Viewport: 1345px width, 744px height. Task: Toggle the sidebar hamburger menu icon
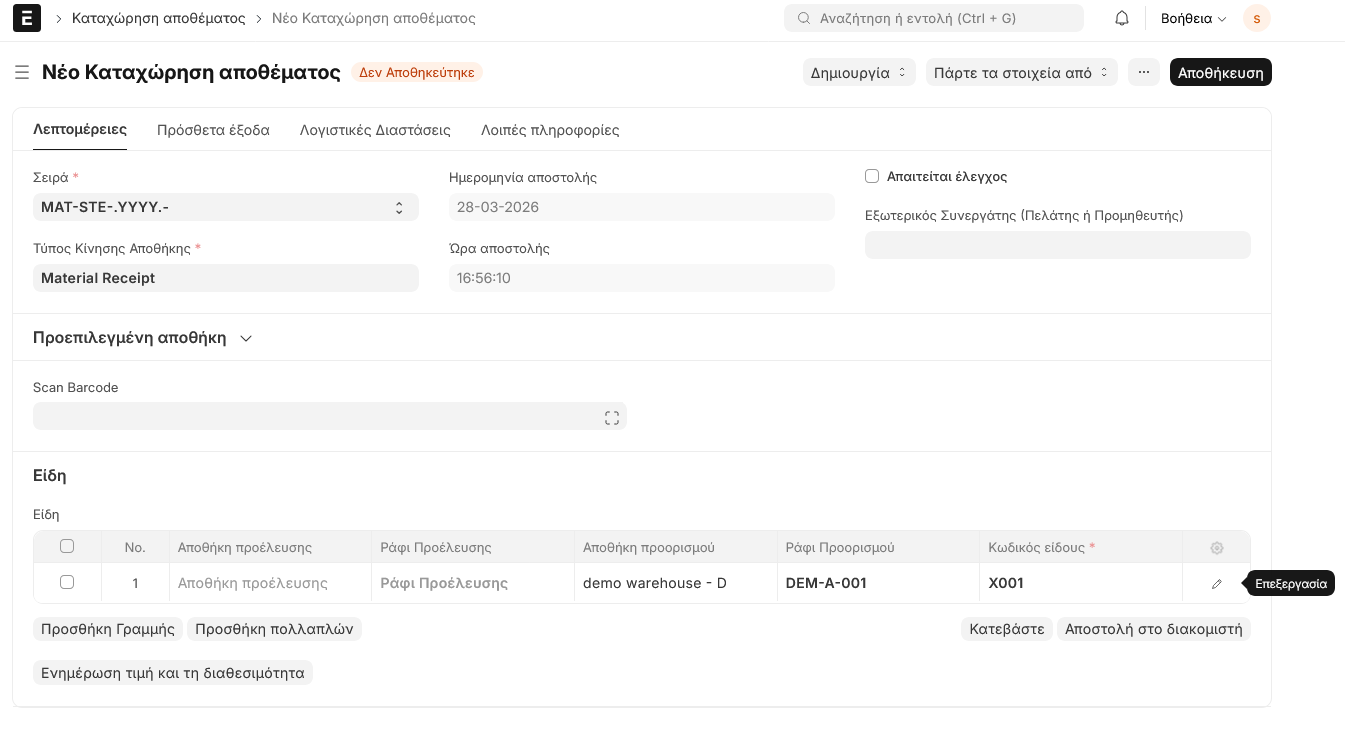tap(22, 72)
